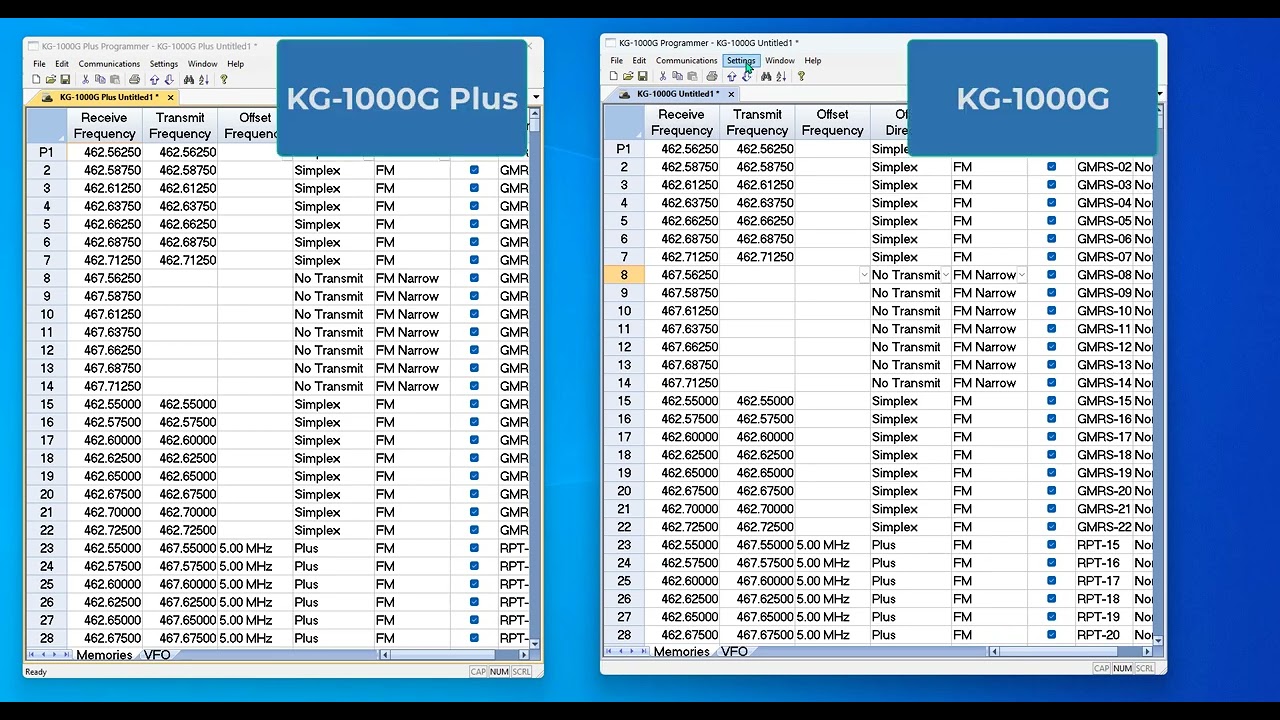This screenshot has height=720, width=1280.
Task: Toggle row 15 checkbox in KG-1000G Plus window
Action: [474, 404]
